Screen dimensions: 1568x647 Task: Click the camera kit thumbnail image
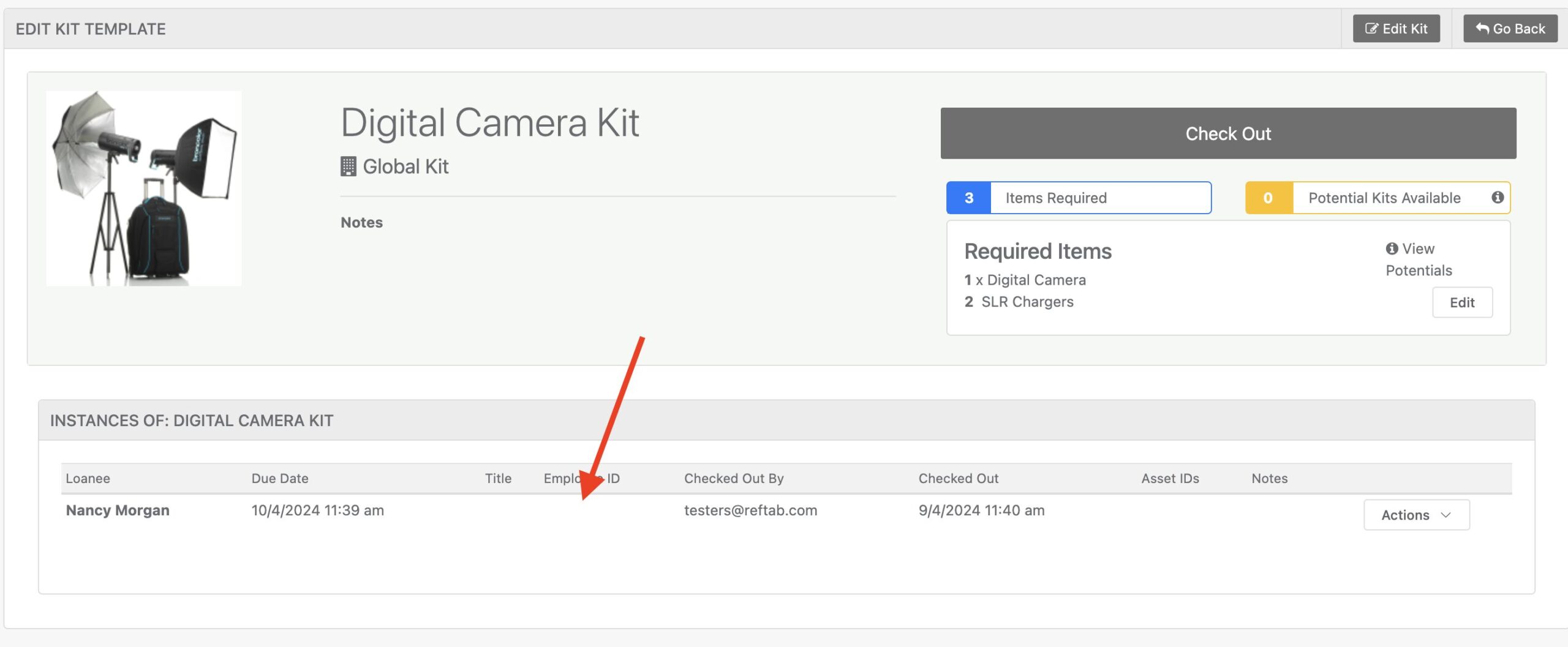point(144,188)
